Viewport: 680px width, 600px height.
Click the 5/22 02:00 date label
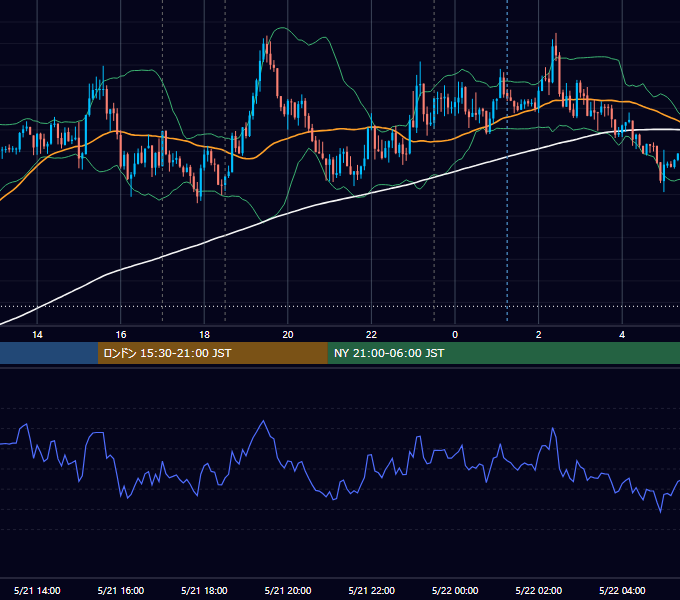[539, 590]
